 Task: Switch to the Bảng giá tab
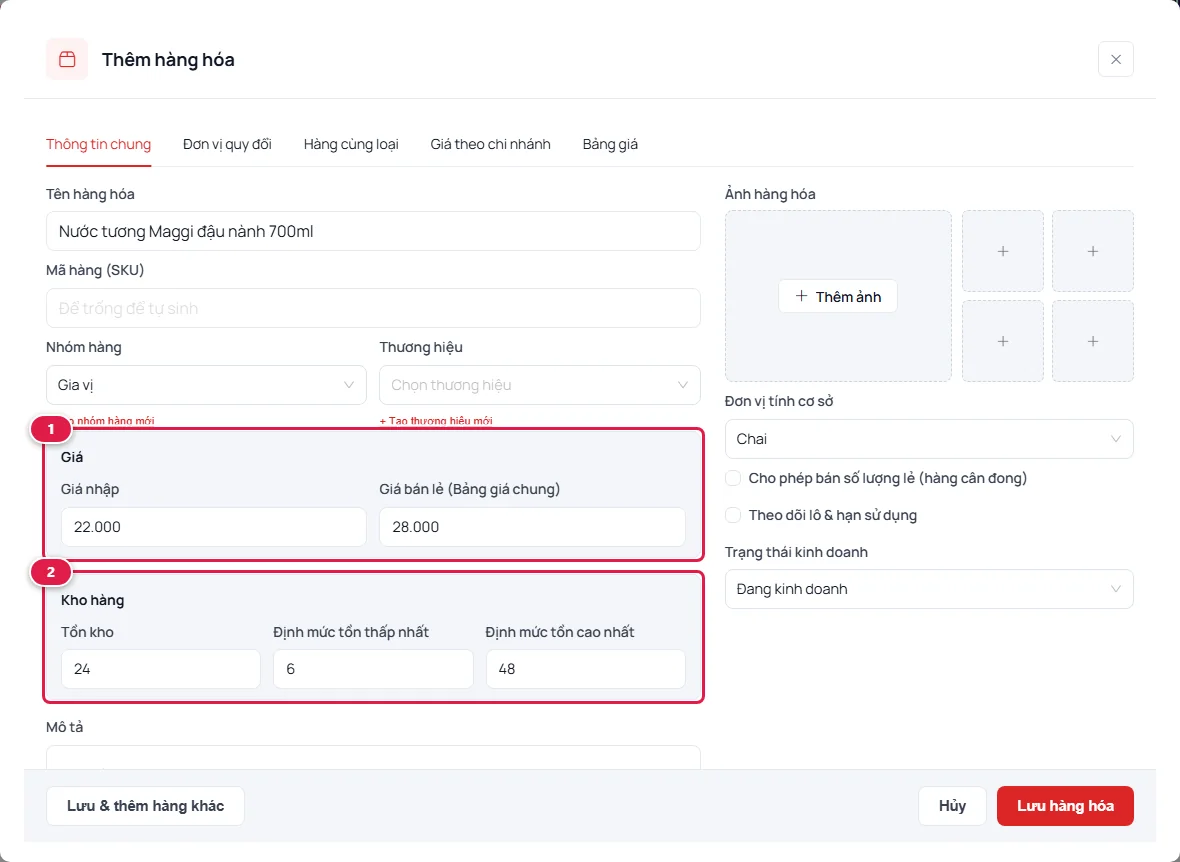610,144
